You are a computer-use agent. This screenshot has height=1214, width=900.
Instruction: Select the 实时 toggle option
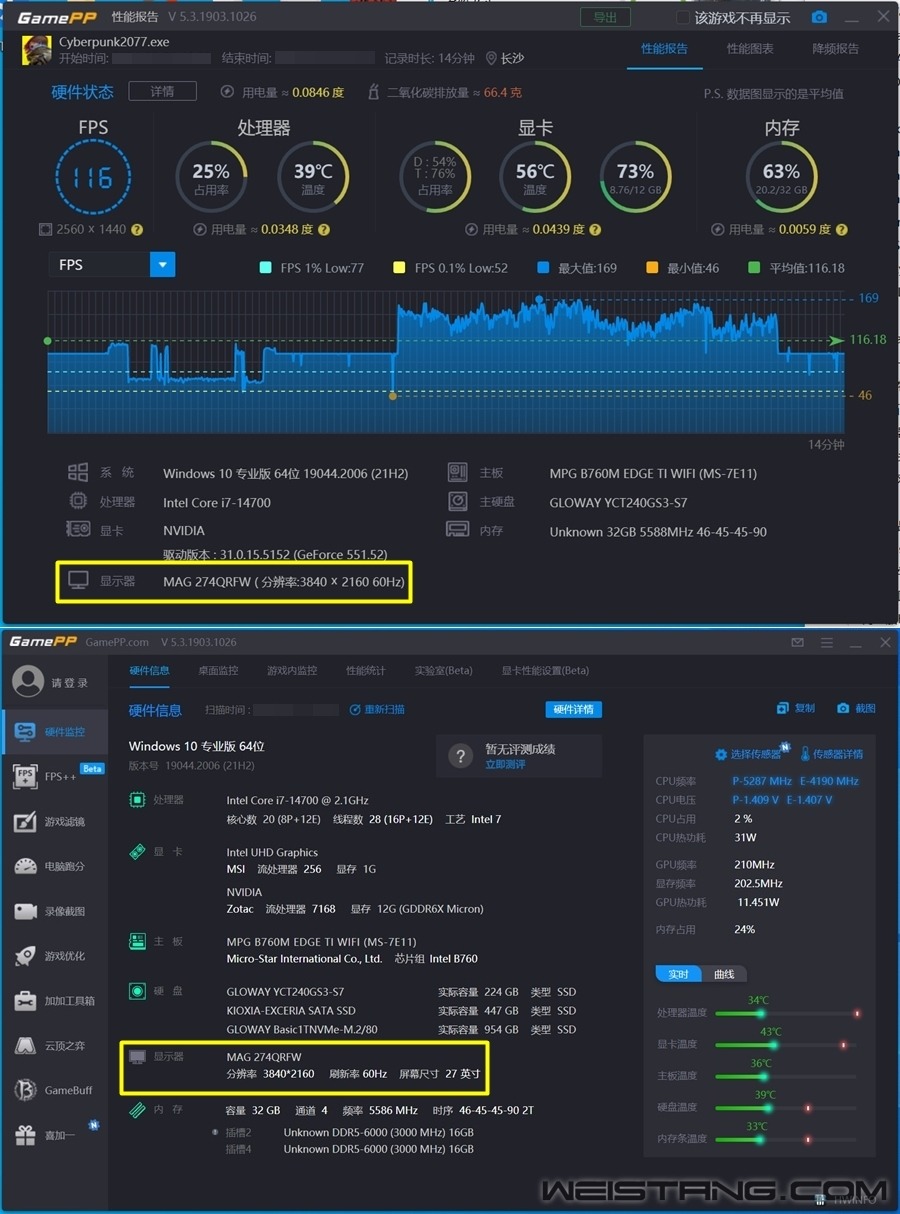coord(679,974)
